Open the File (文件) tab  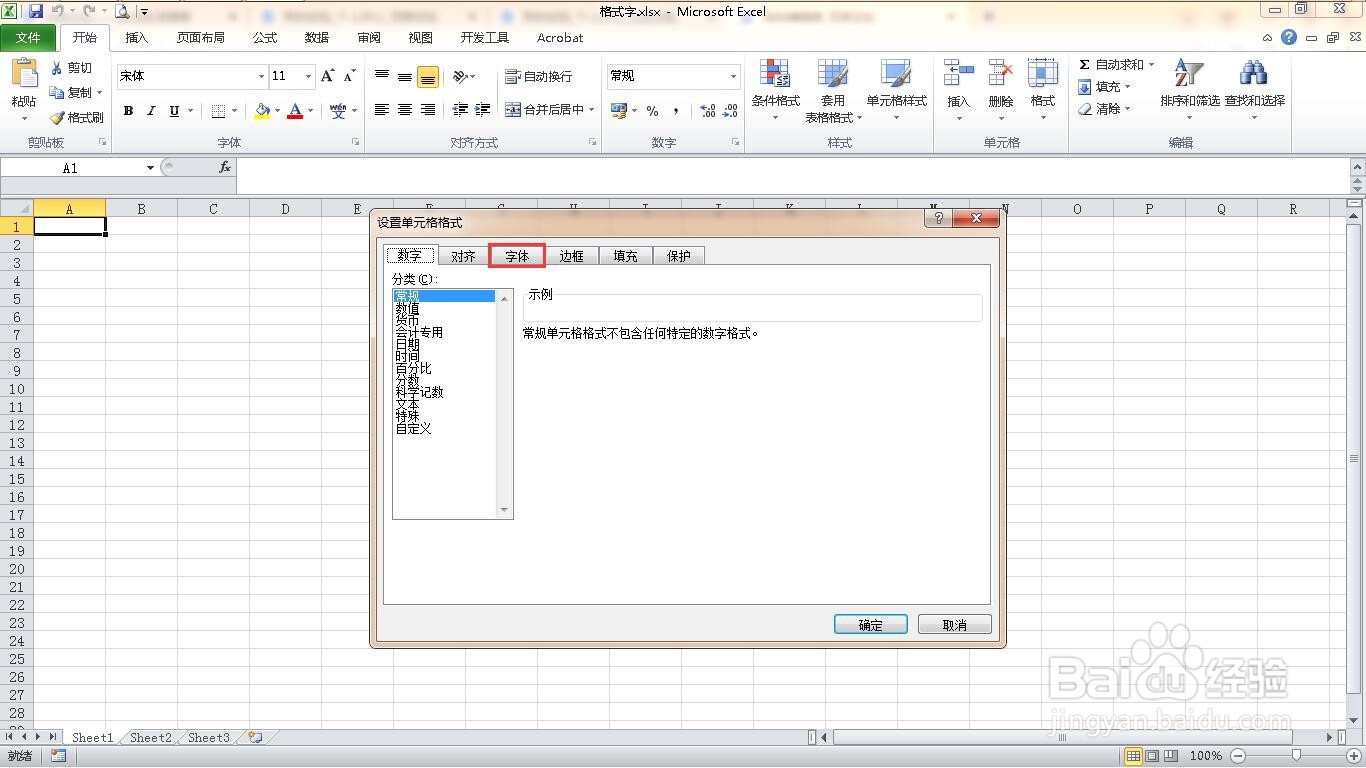(x=28, y=38)
